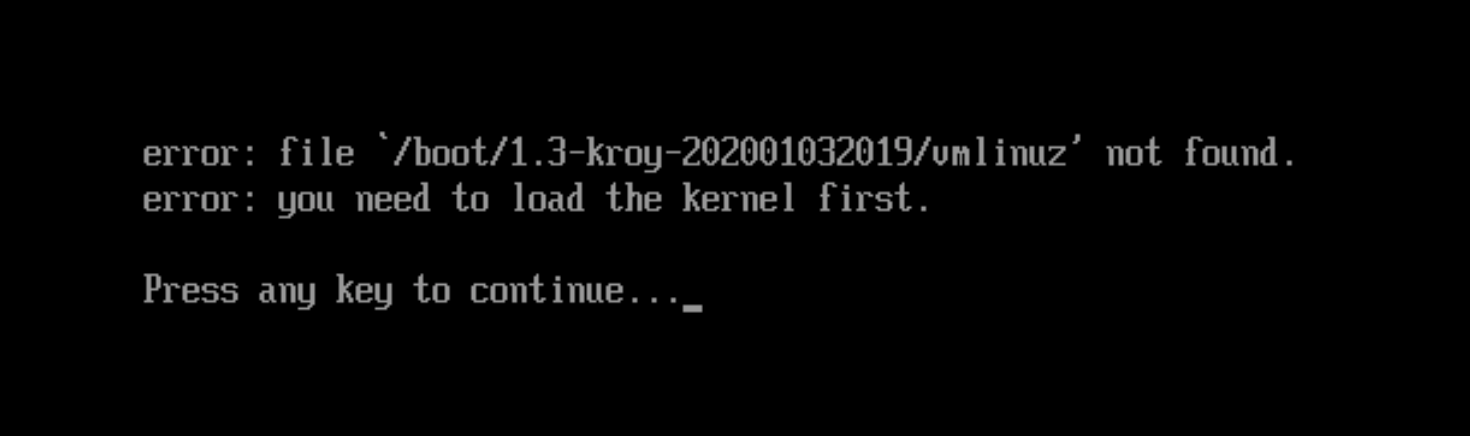Click the word 'file' in the first error
The width and height of the screenshot is (1470, 436).
click(x=316, y=153)
